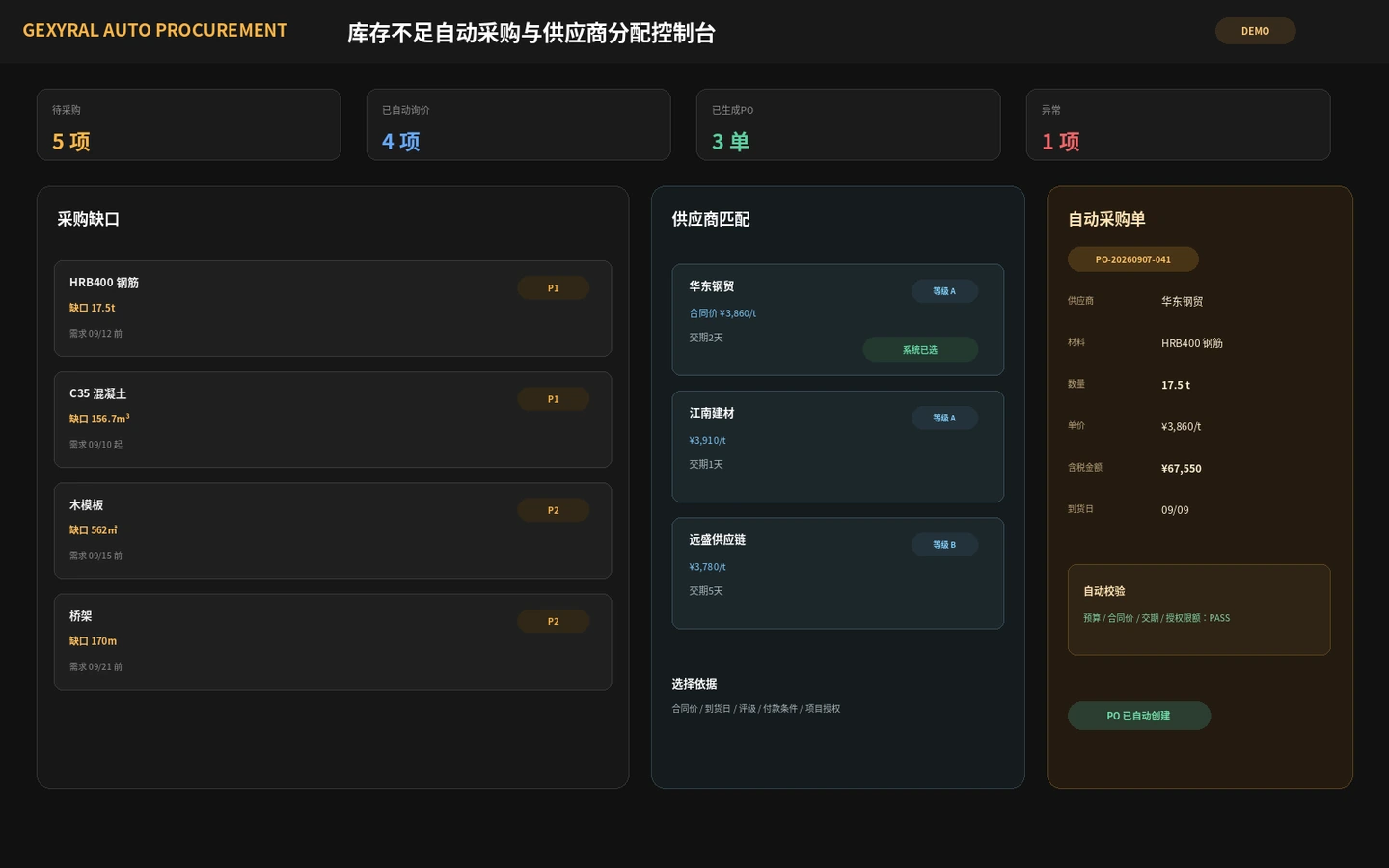Click the ¥3,910/t price of 江南建材
Image resolution: width=1389 pixels, height=868 pixels.
[x=708, y=440]
